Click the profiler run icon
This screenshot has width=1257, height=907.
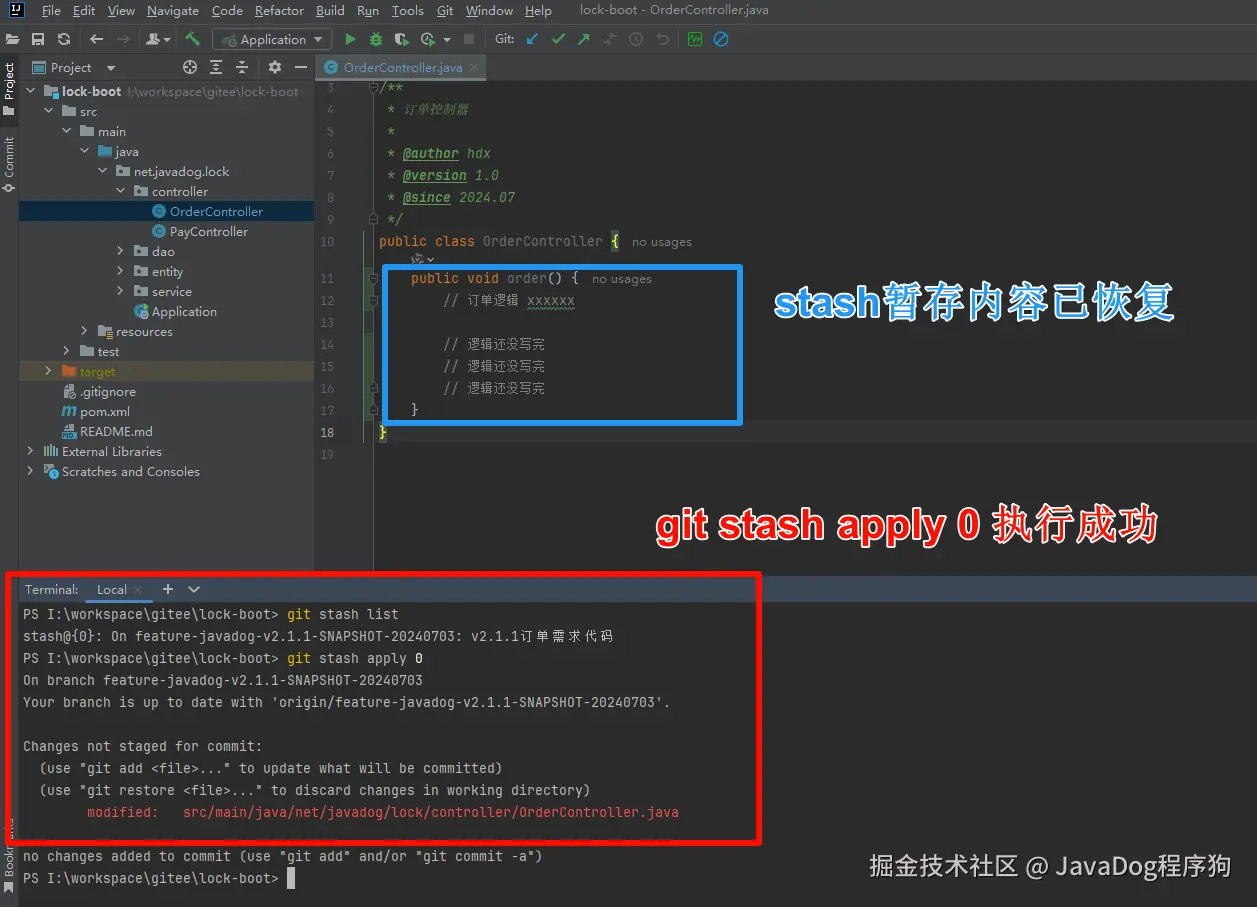427,39
